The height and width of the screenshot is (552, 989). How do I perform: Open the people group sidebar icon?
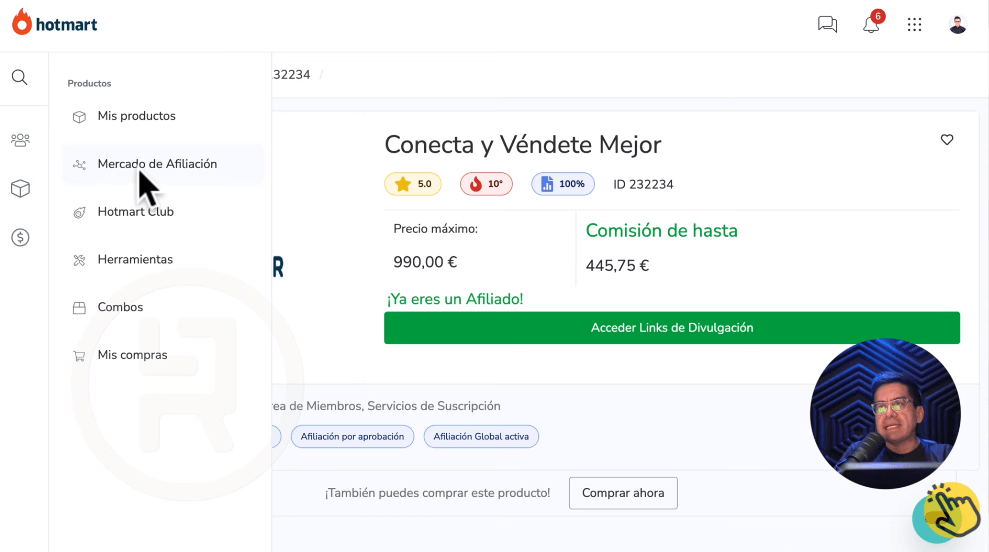click(x=20, y=140)
